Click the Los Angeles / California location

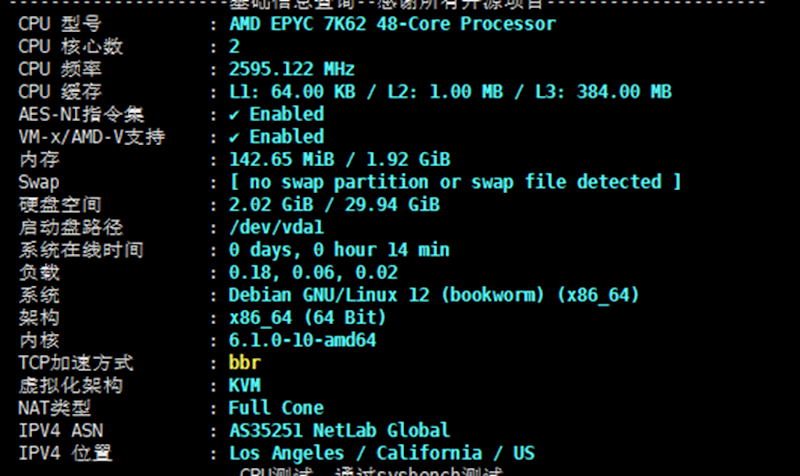click(381, 453)
